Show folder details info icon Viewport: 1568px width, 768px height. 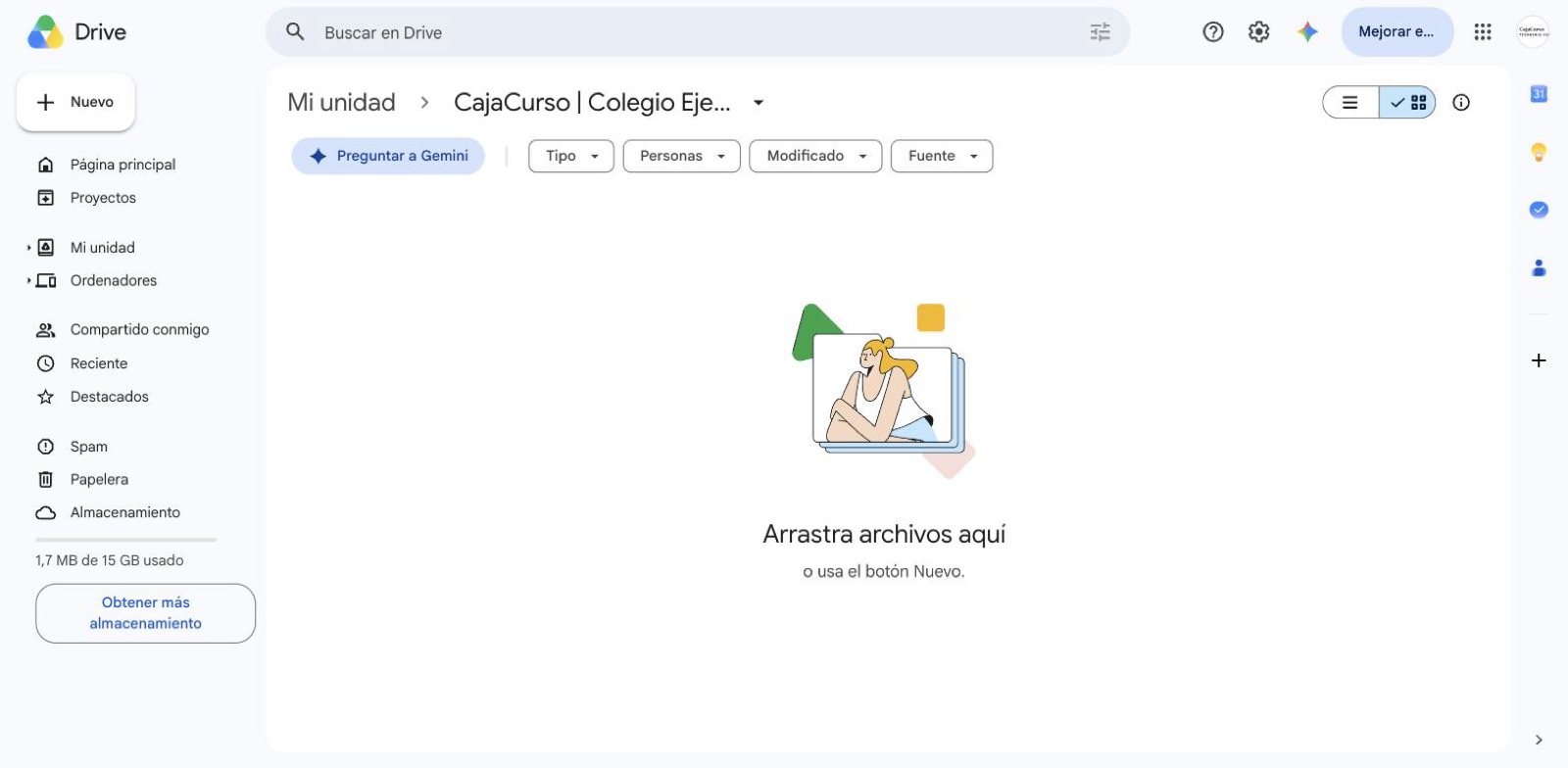coord(1461,102)
